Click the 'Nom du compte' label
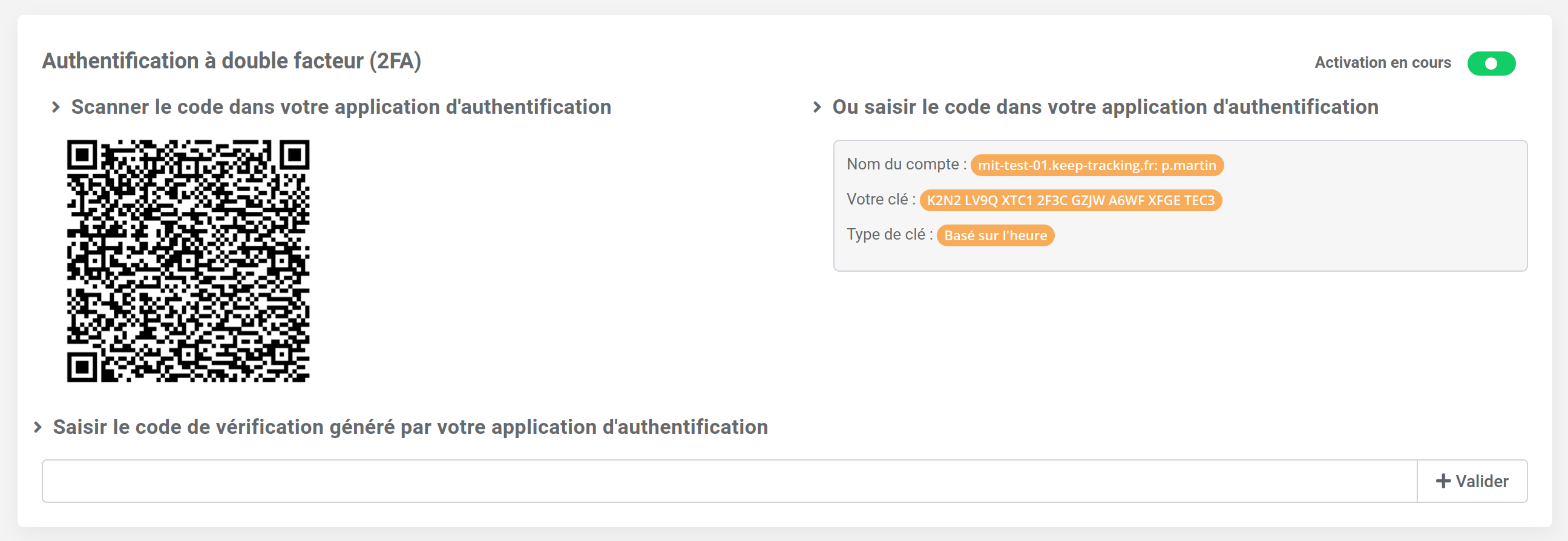The height and width of the screenshot is (541, 1568). 902,165
